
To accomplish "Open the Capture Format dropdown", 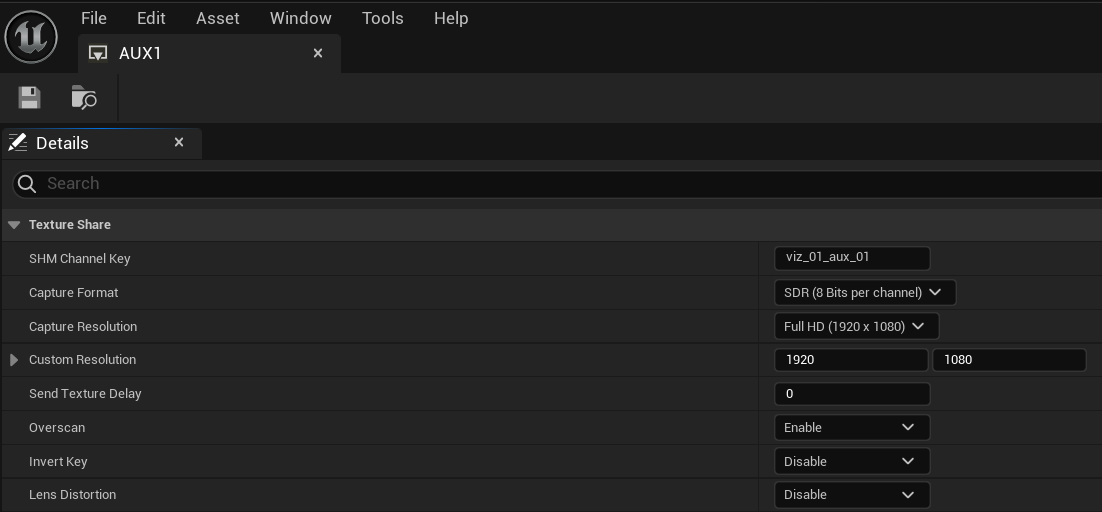I will (864, 292).
